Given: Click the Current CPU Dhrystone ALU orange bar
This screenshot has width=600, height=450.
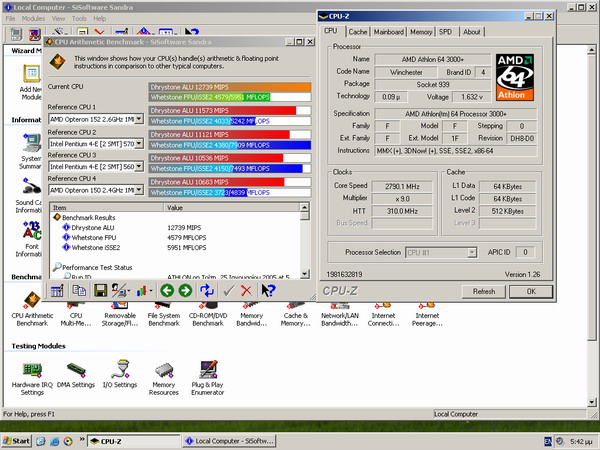Looking at the screenshot, I should 230,87.
